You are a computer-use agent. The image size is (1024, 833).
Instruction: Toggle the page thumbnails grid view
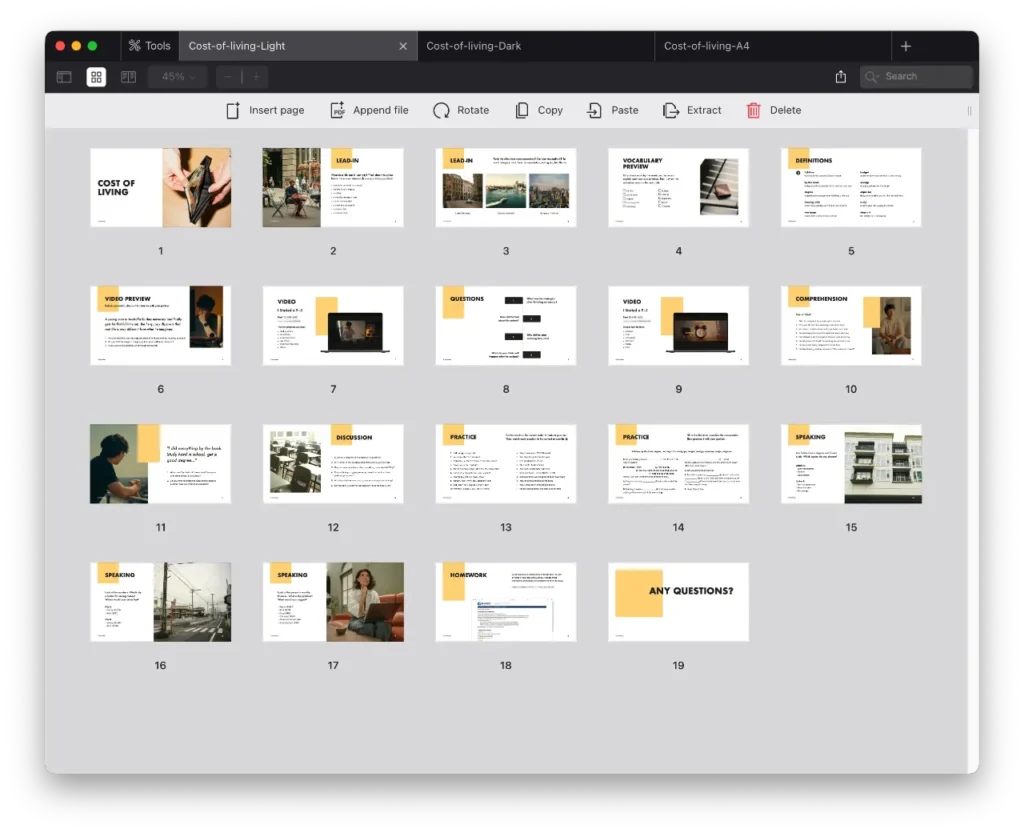[96, 77]
